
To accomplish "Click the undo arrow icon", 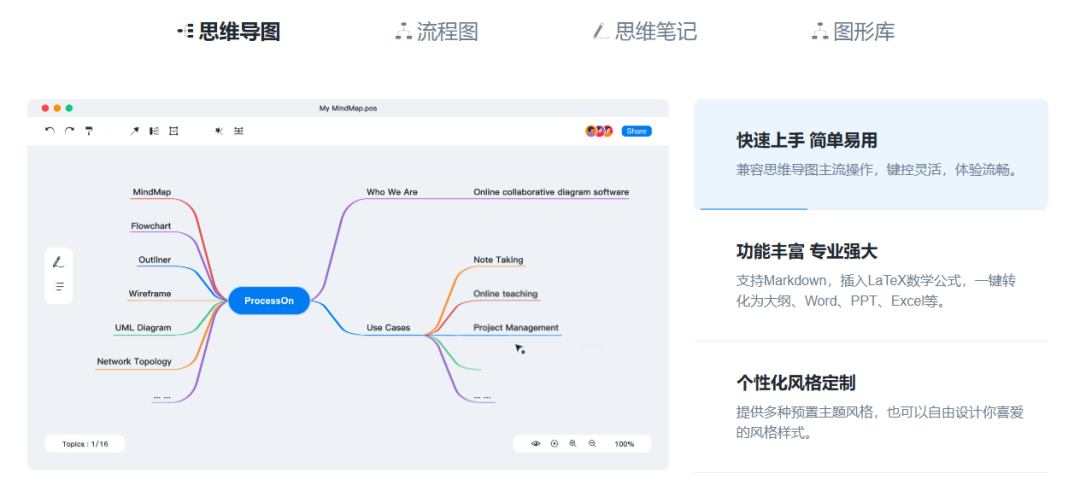I will pos(50,131).
